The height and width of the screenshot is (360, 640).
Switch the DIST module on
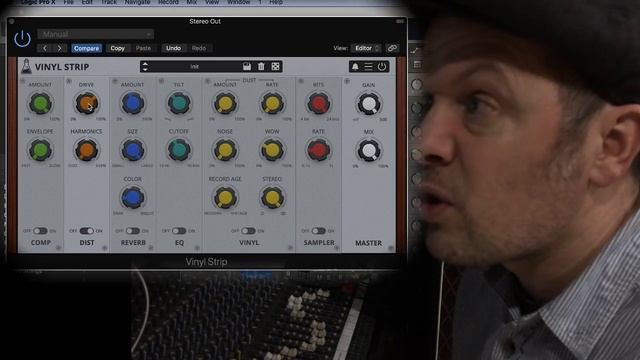pos(87,231)
